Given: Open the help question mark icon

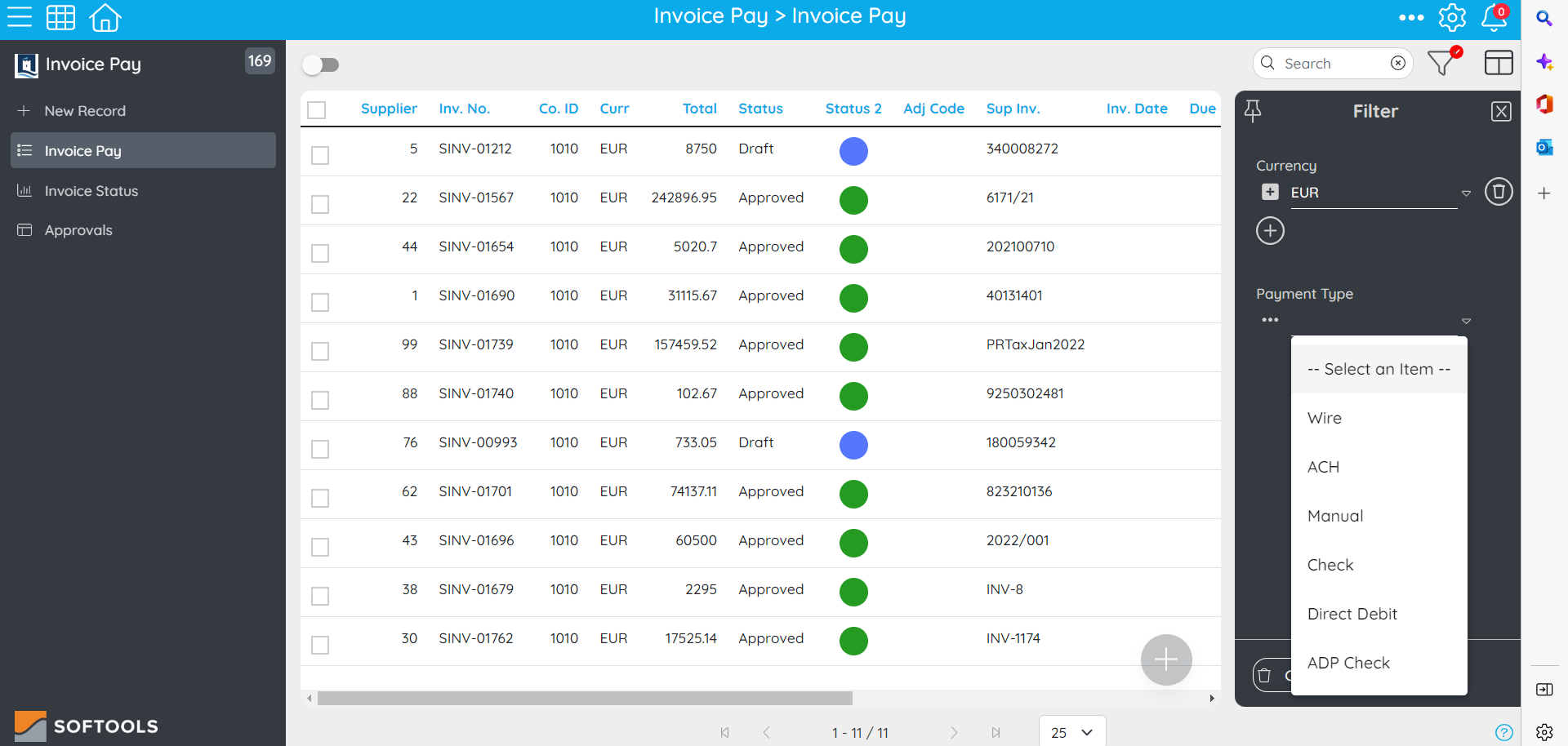Looking at the screenshot, I should point(1504,732).
